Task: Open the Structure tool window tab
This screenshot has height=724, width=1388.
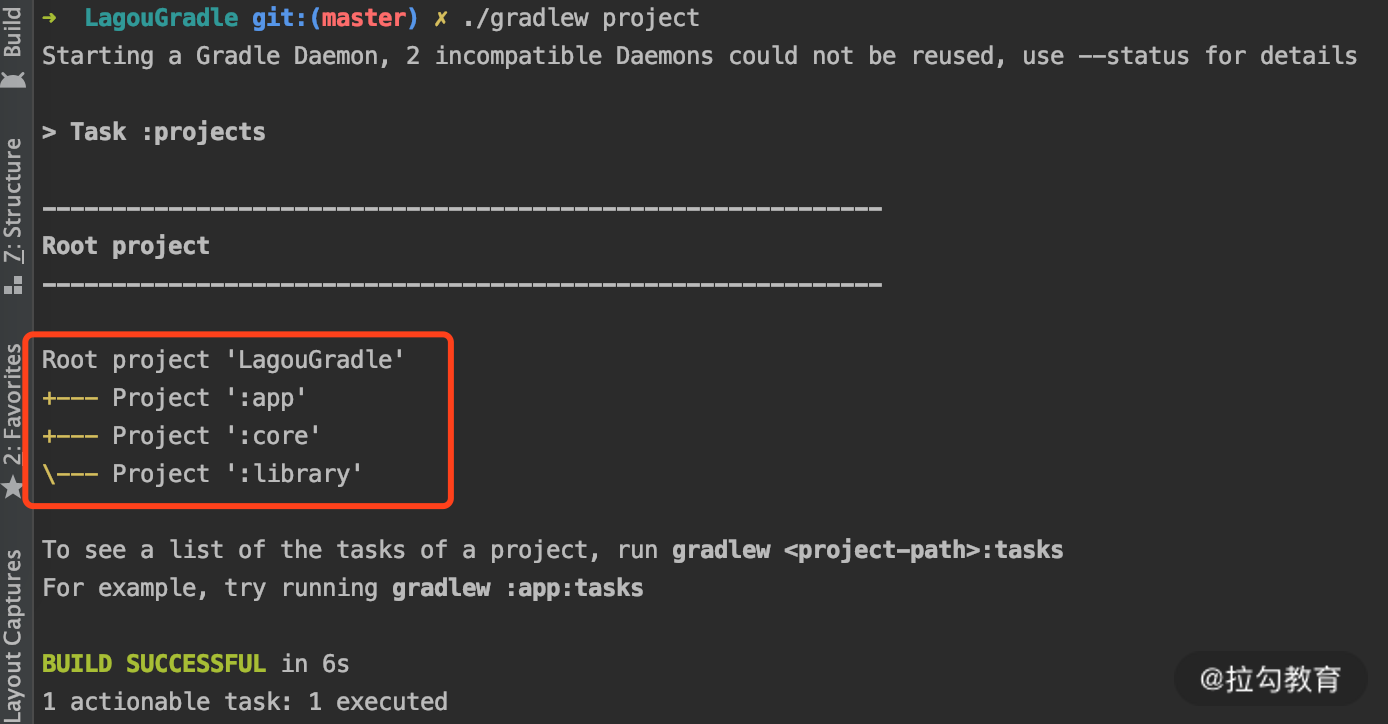Action: pos(13,200)
